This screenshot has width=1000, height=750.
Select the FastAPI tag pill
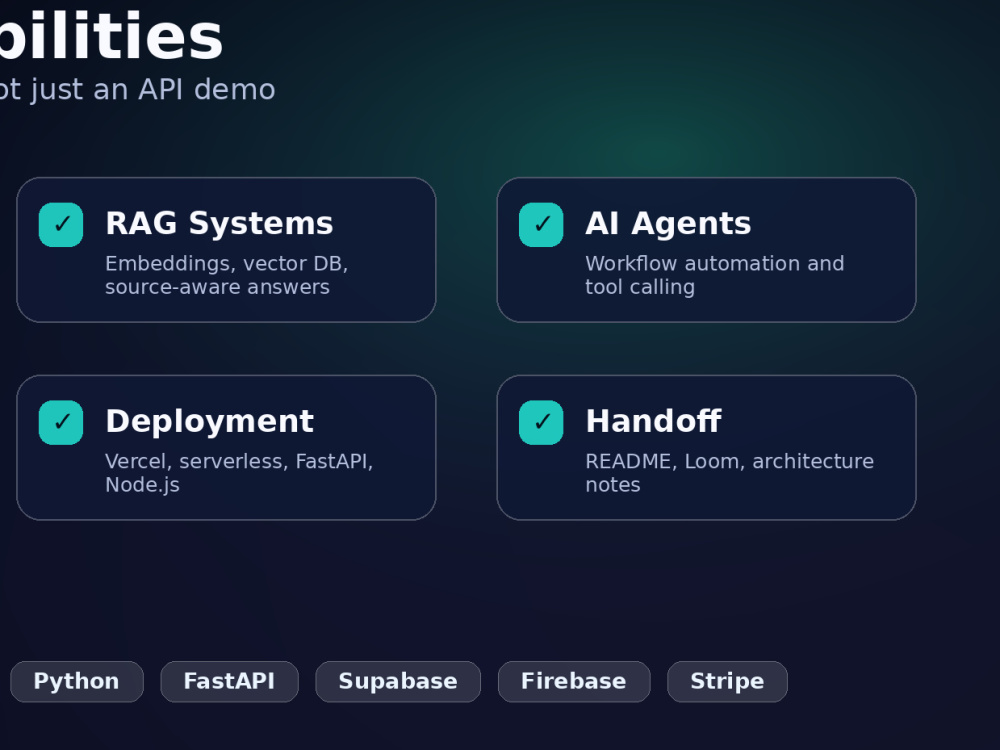point(230,682)
